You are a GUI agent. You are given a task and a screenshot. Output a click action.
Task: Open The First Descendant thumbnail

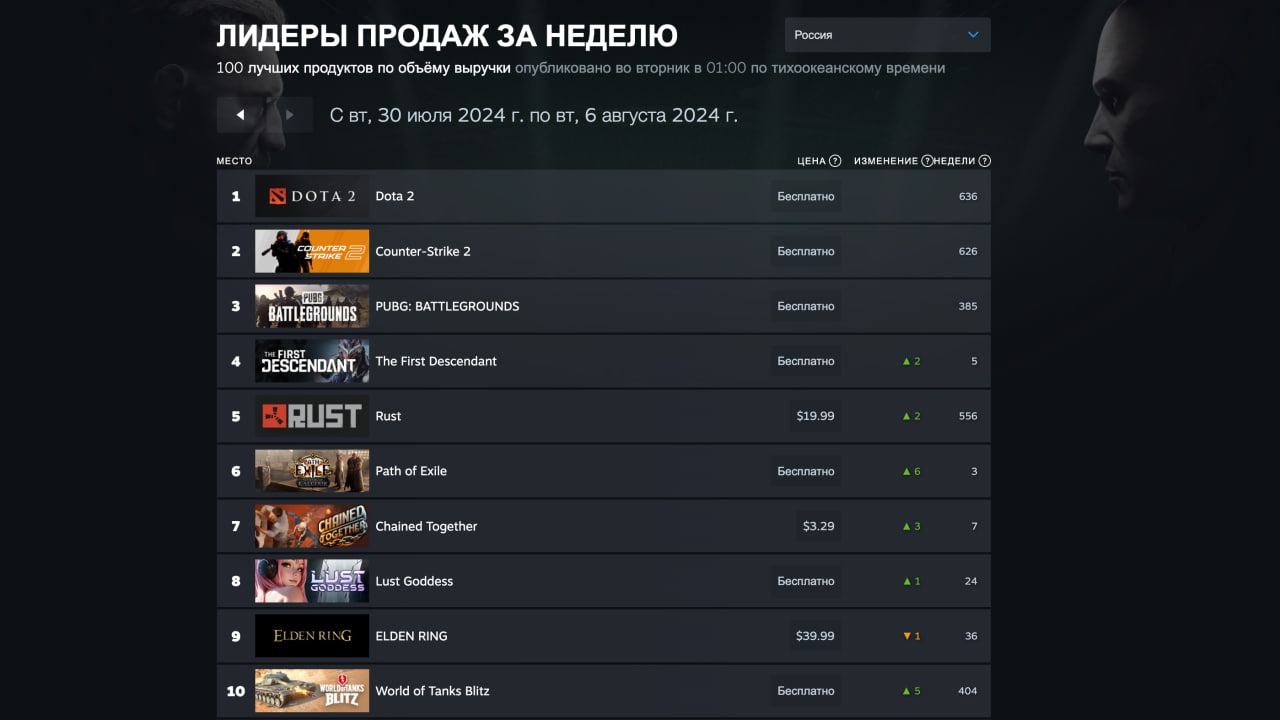pos(312,361)
